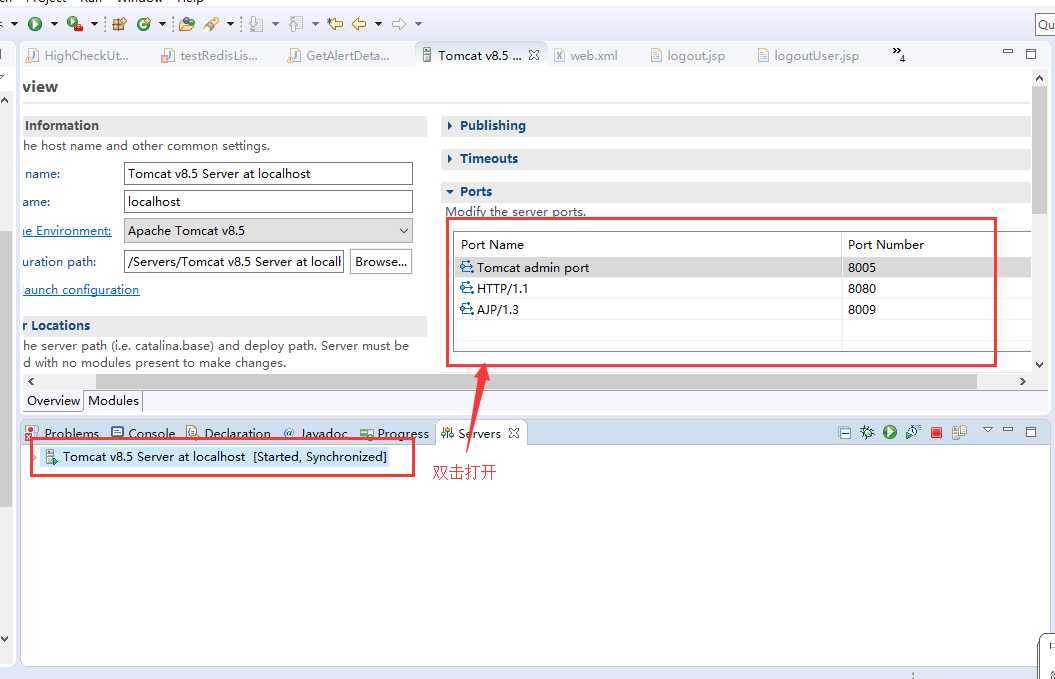This screenshot has height=679, width=1055.
Task: Click the Forward navigation arrow in toolbar
Action: (x=399, y=24)
